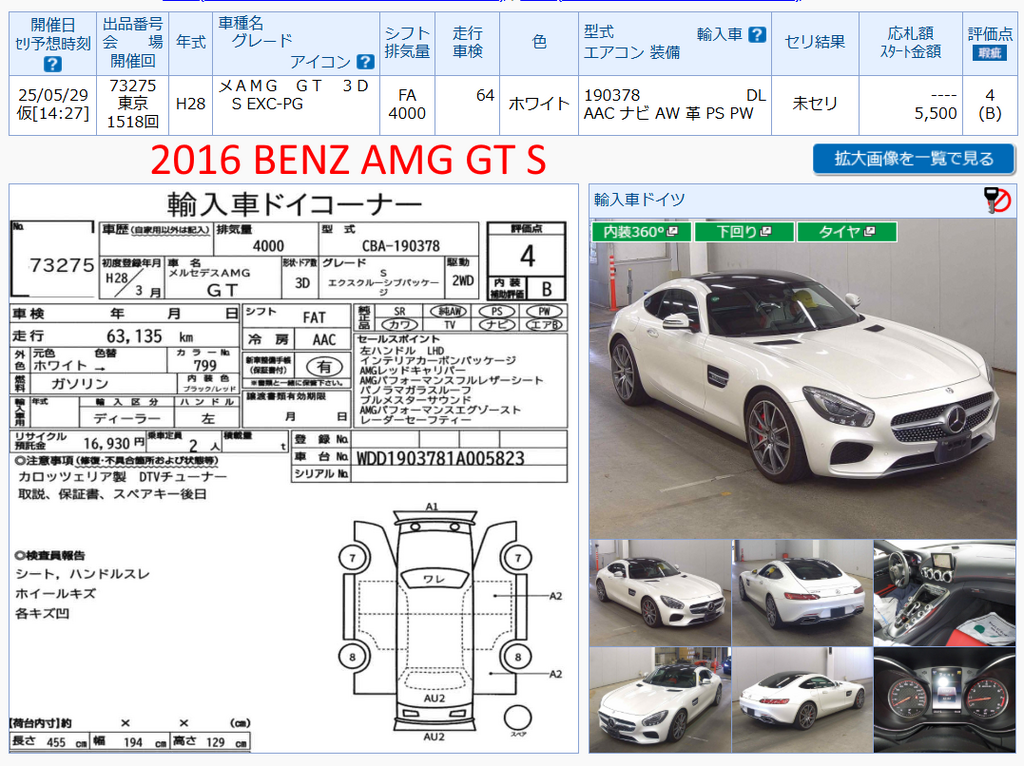Open interior center console thumbnail
Screen dimensions: 1024x766
point(944,592)
